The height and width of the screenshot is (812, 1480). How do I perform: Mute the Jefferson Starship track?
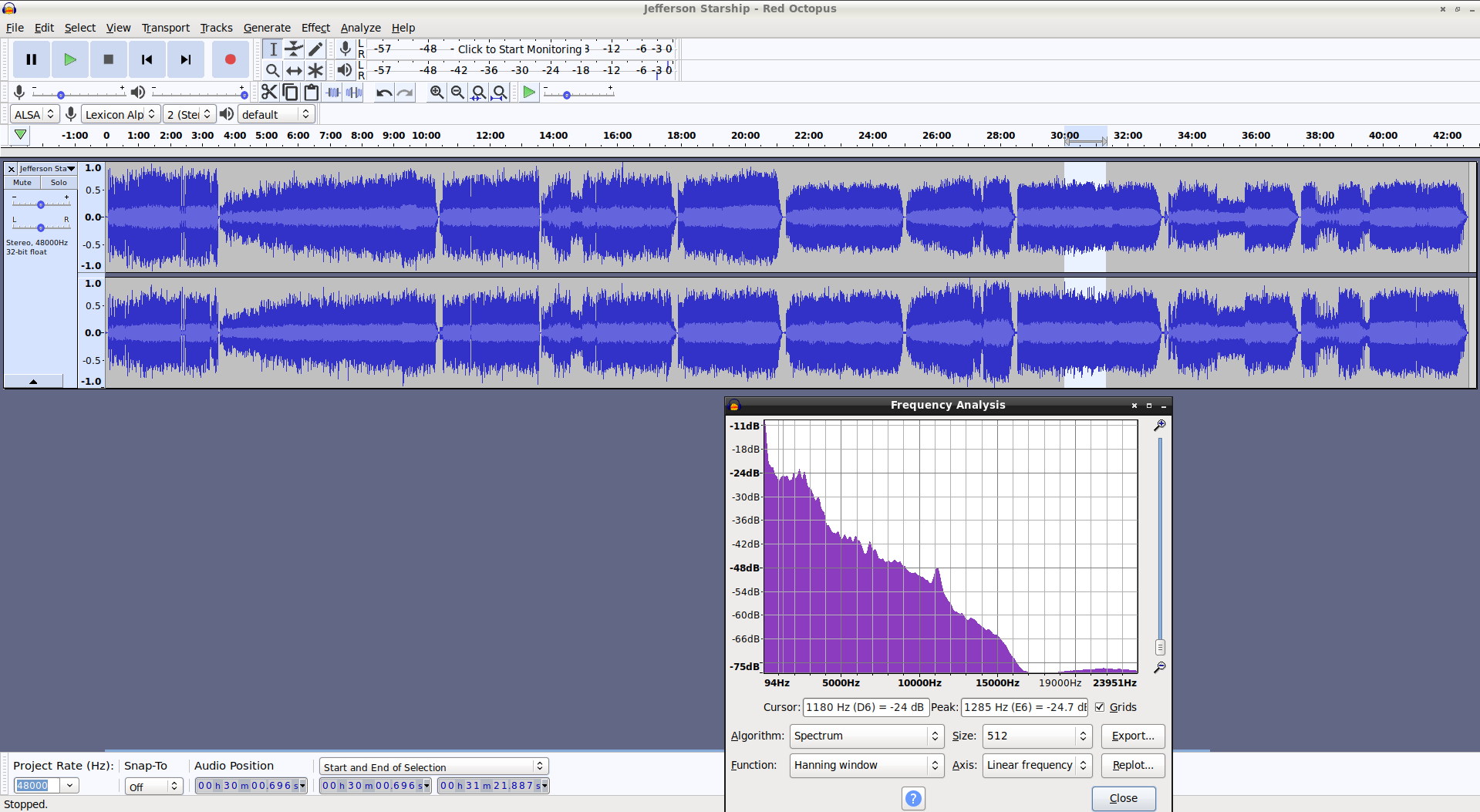[x=22, y=183]
